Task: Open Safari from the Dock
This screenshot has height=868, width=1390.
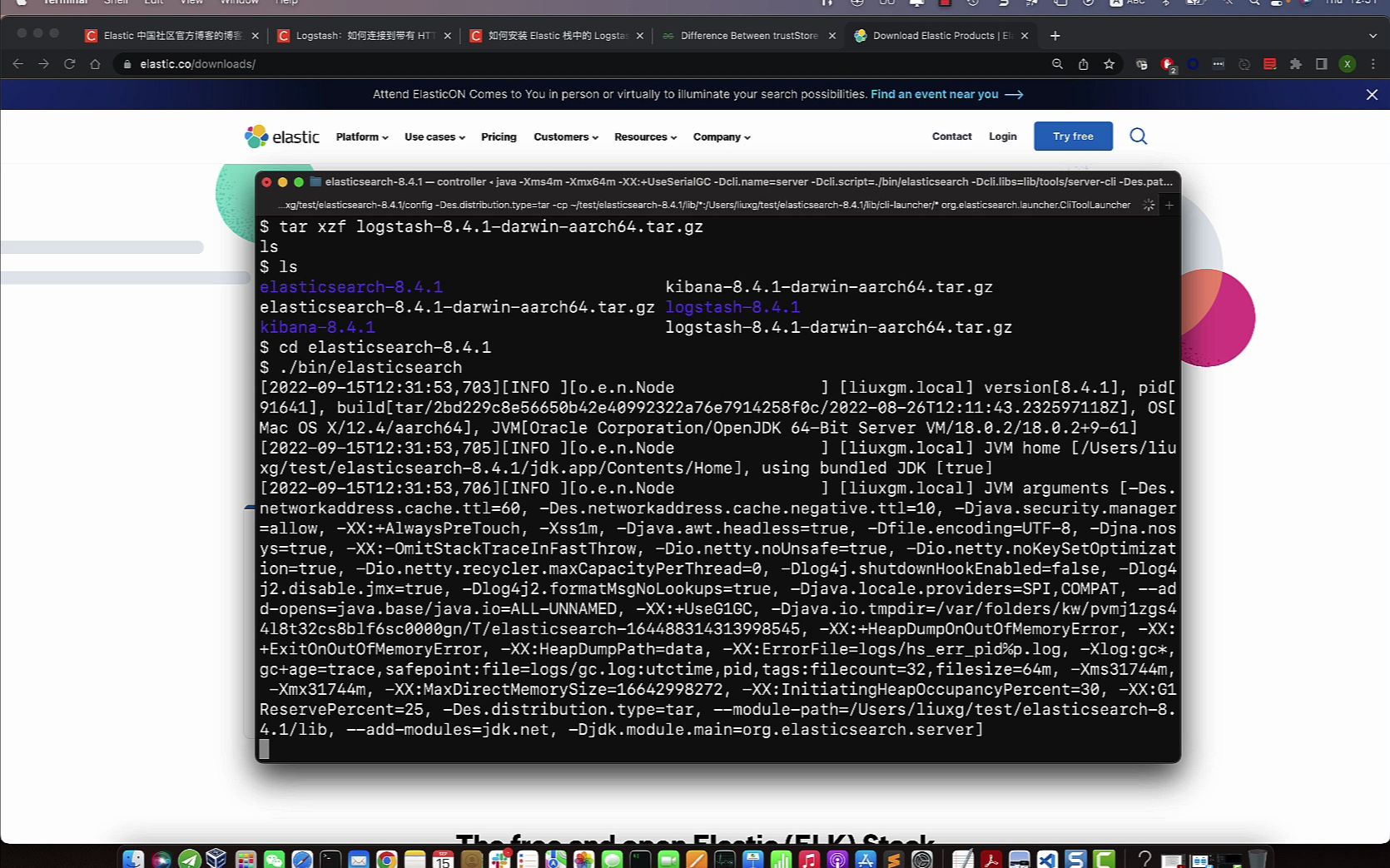Action: 302,859
